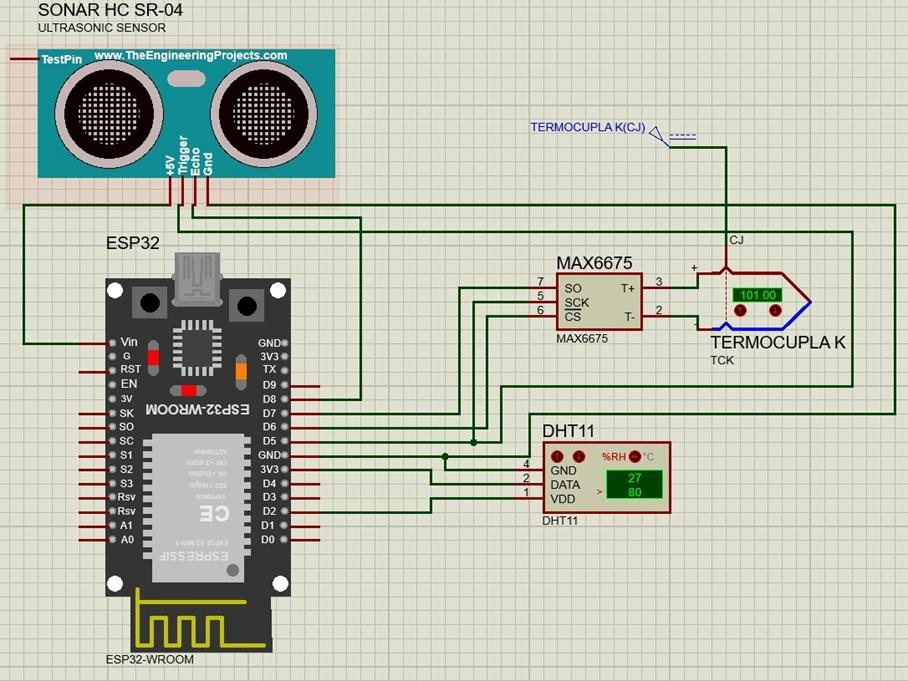Click the first red adjust button on DHT11

558,456
